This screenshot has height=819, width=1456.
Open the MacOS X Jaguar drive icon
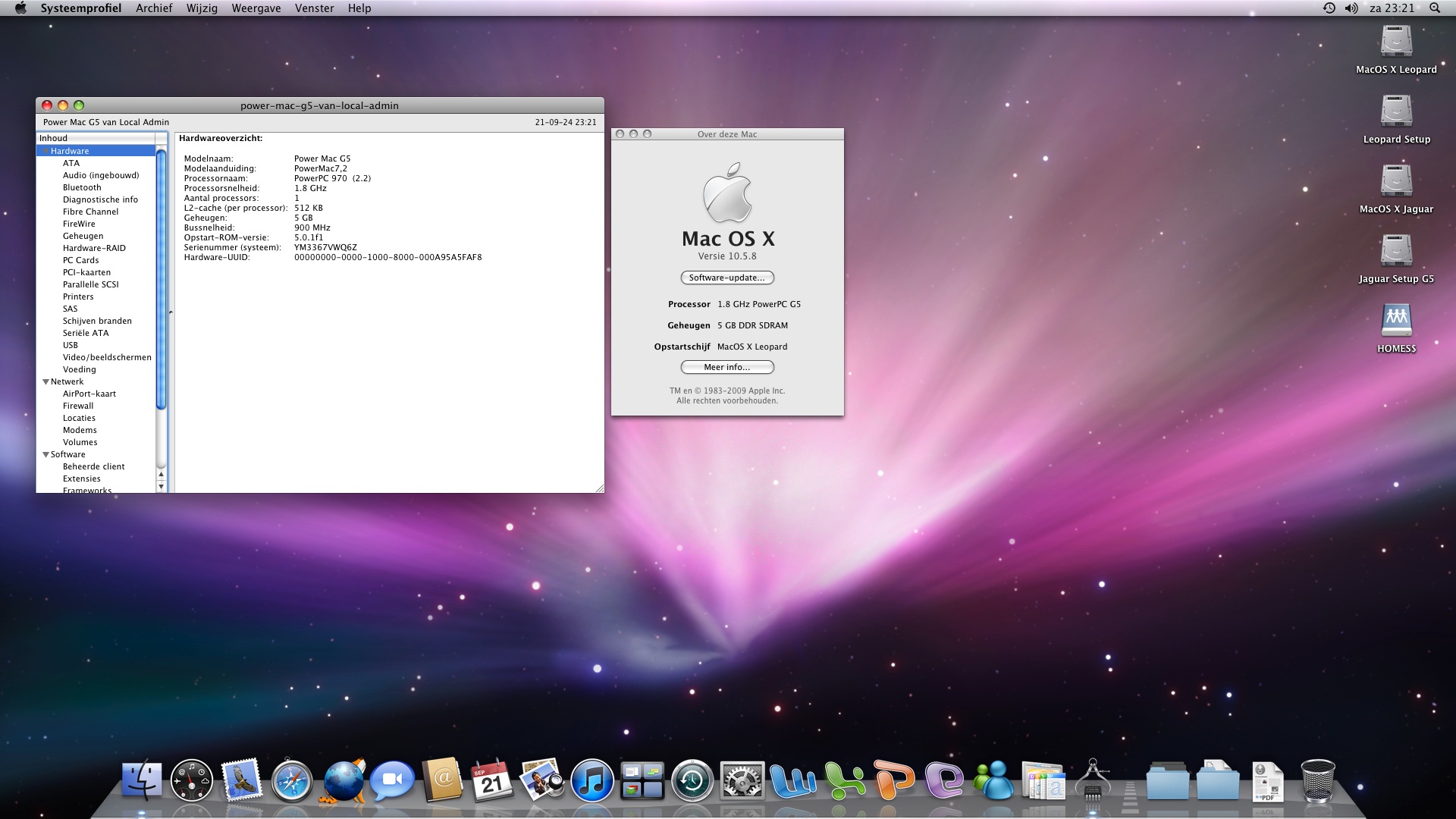(x=1396, y=181)
